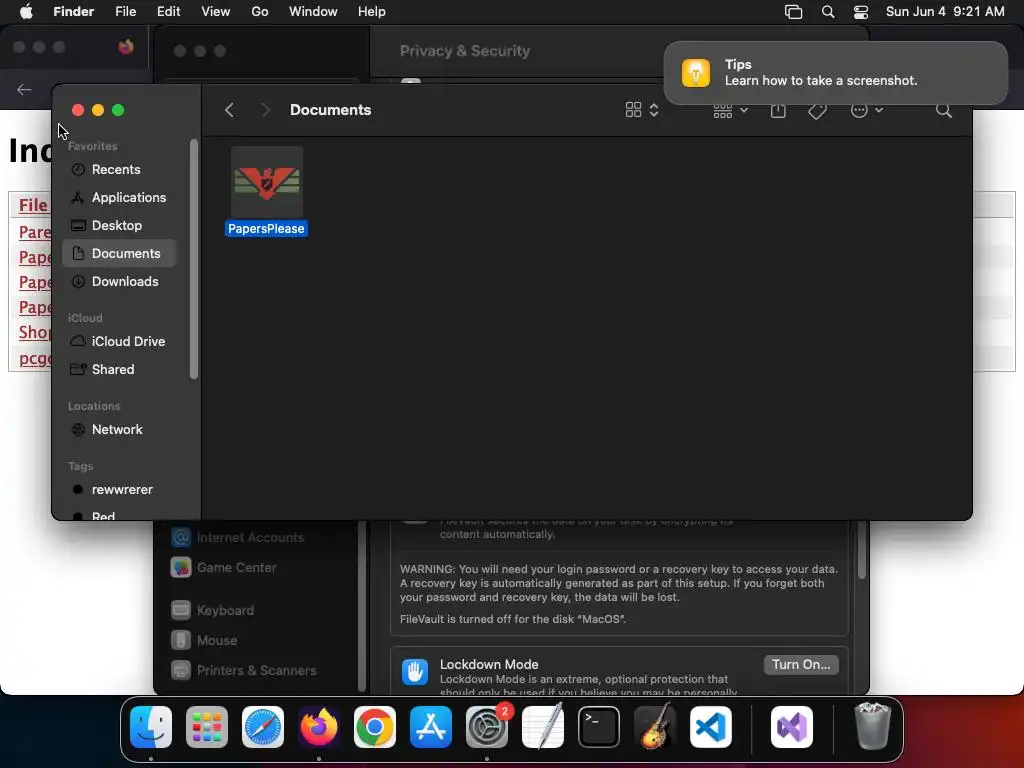
Task: Select the PapersPlease app thumbnail
Action: pyautogui.click(x=266, y=182)
